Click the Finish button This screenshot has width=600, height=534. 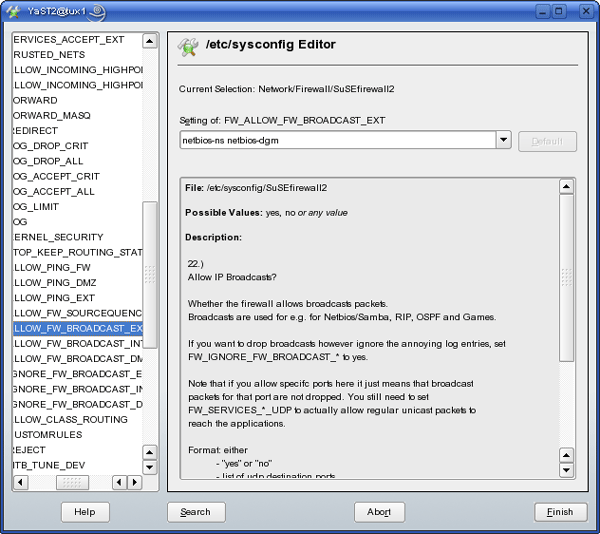coord(560,512)
